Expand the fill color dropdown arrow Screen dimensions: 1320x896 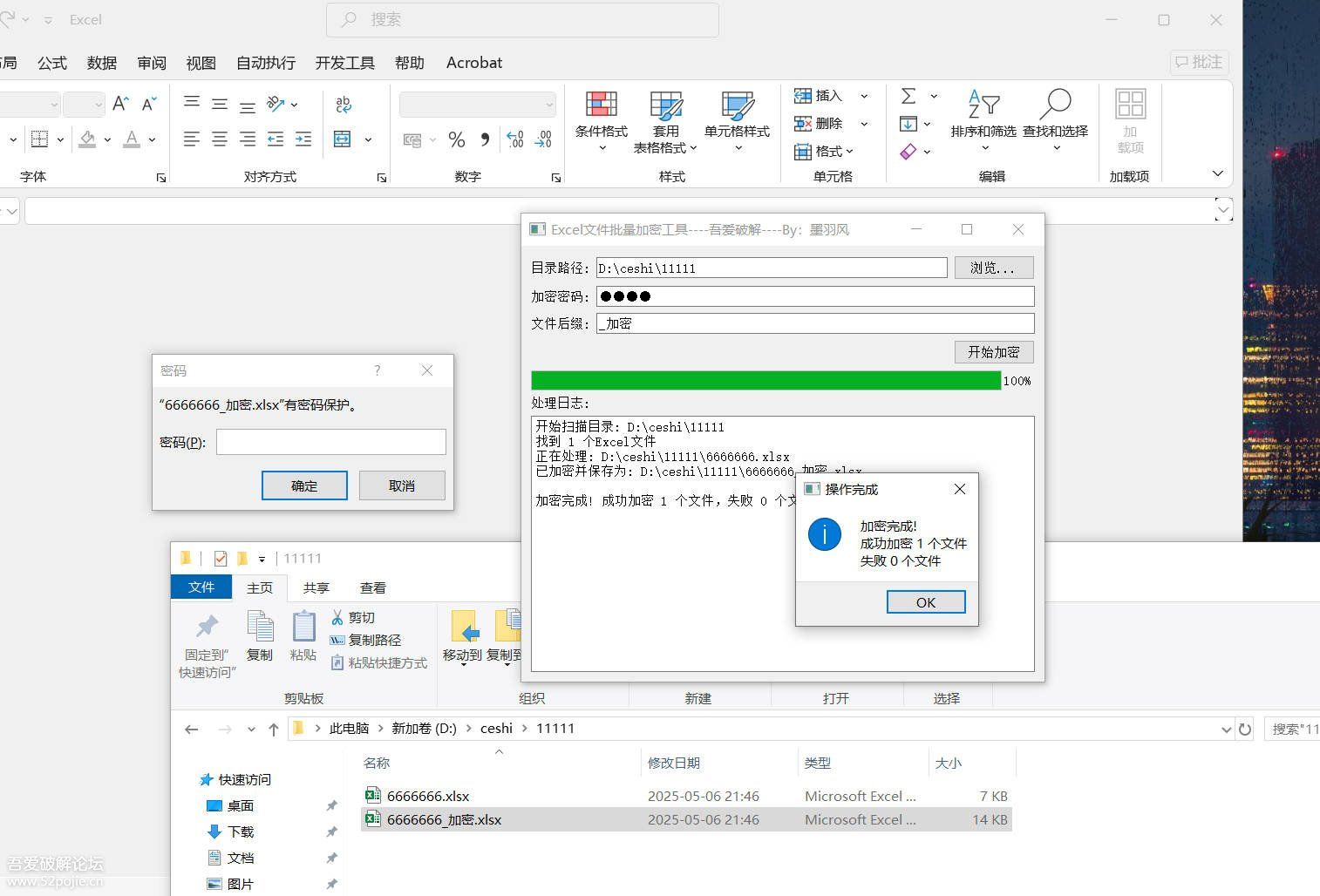click(107, 139)
